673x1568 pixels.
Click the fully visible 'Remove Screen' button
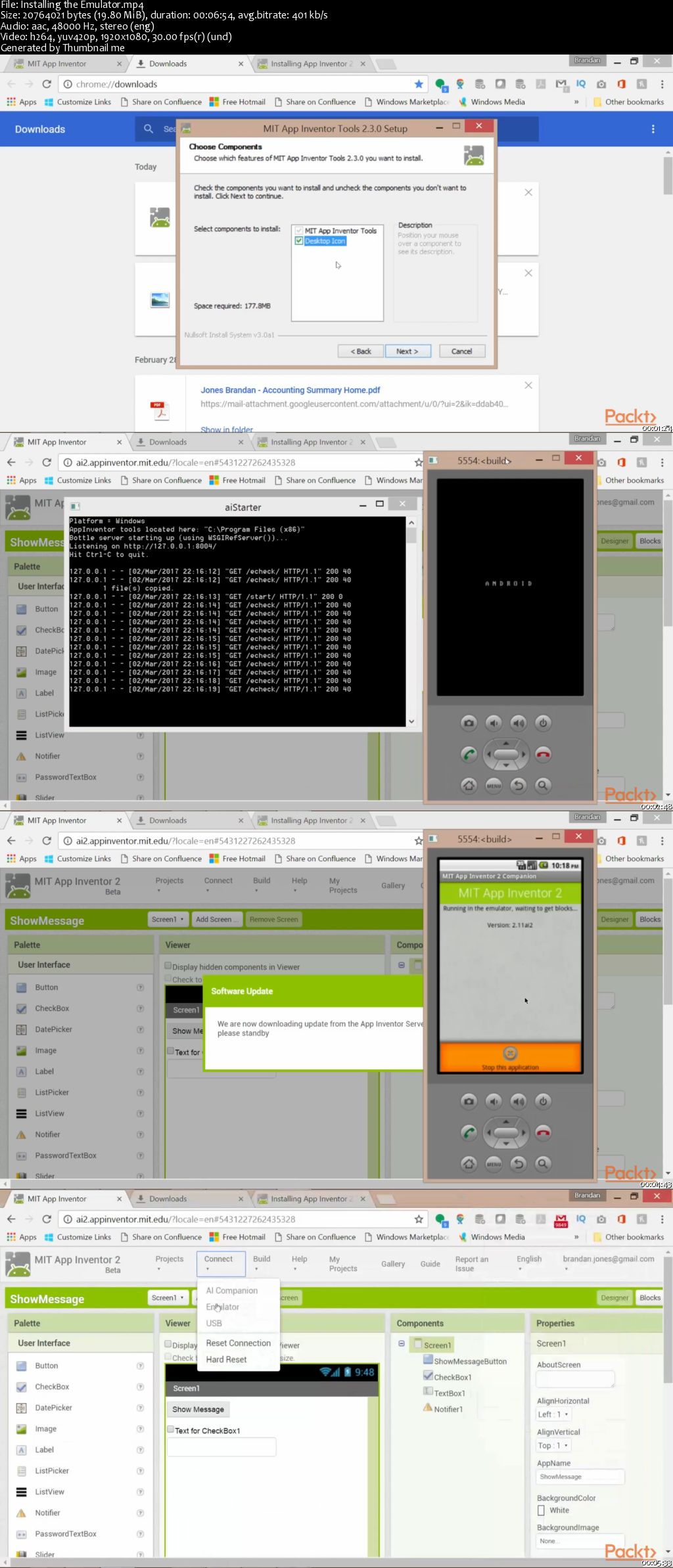pyautogui.click(x=273, y=919)
